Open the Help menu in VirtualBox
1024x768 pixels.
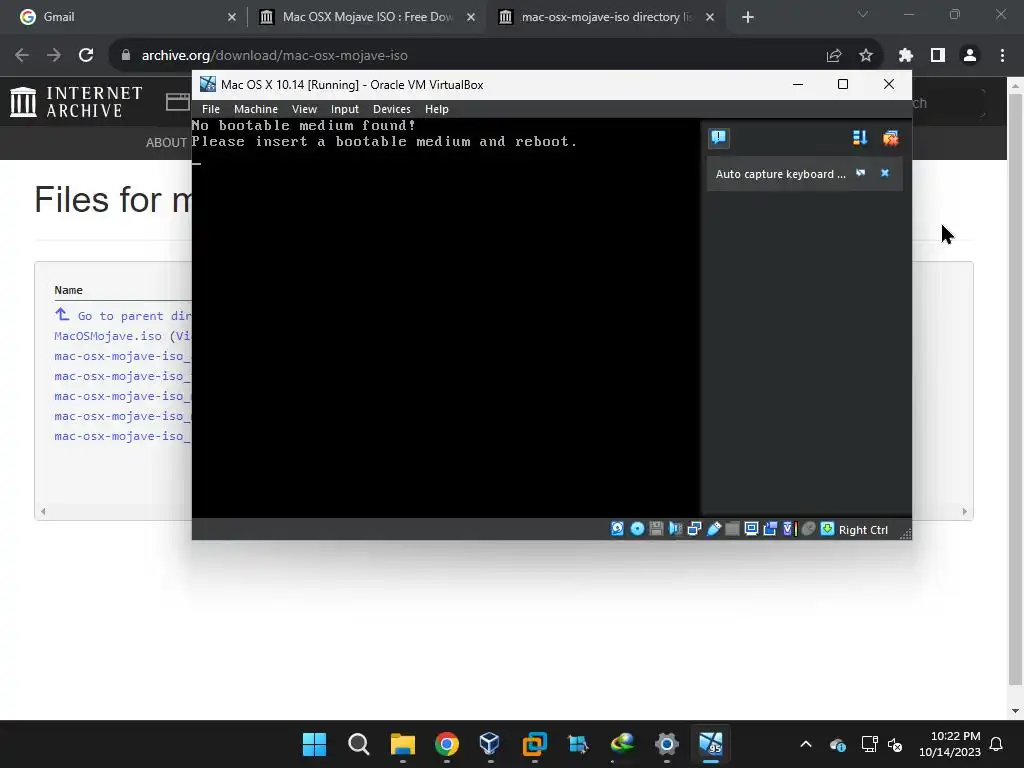[437, 109]
